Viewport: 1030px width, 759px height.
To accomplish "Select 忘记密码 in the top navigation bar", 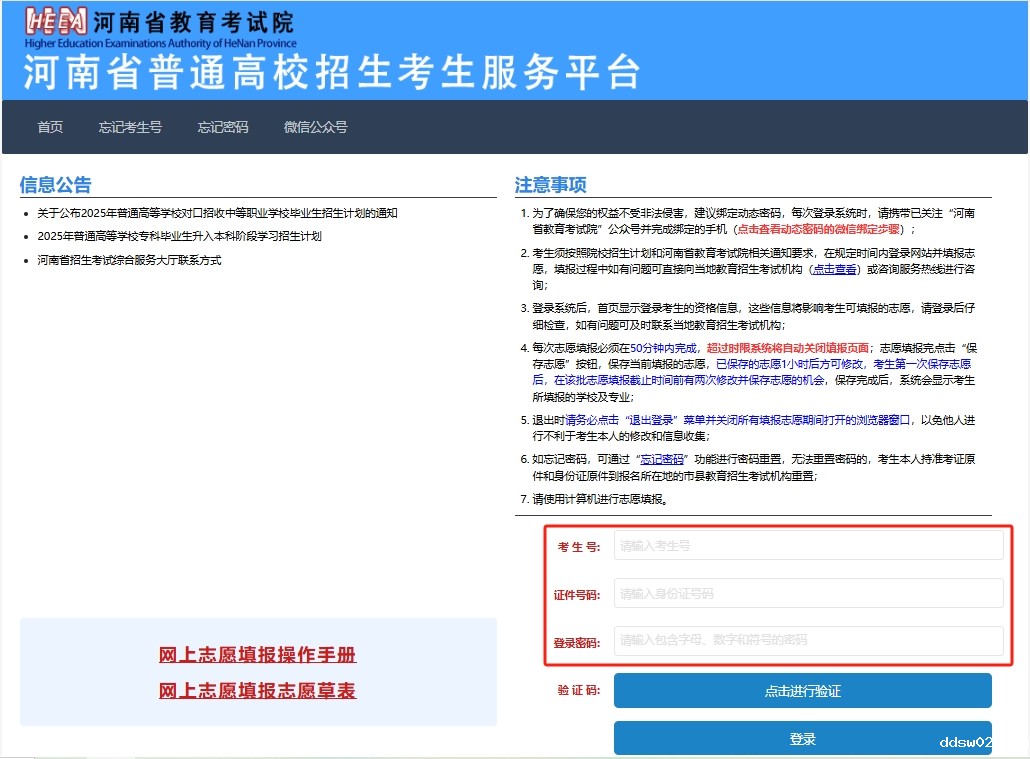I will point(222,127).
